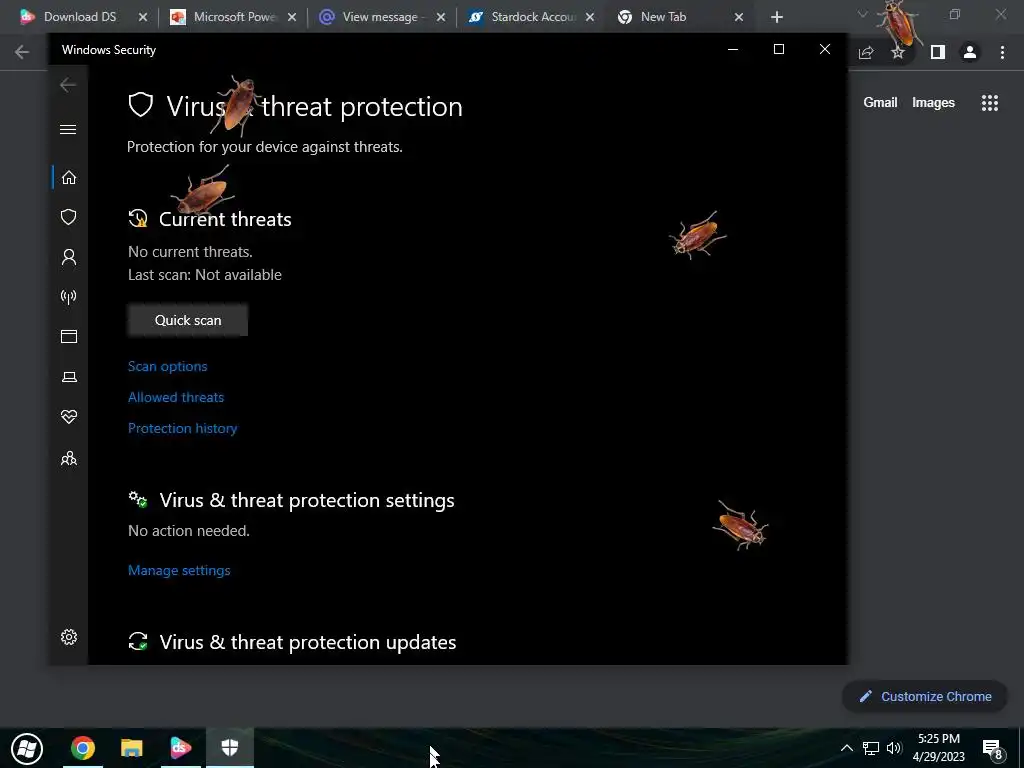
Task: Click Windows Security taskbar icon
Action: pos(230,748)
